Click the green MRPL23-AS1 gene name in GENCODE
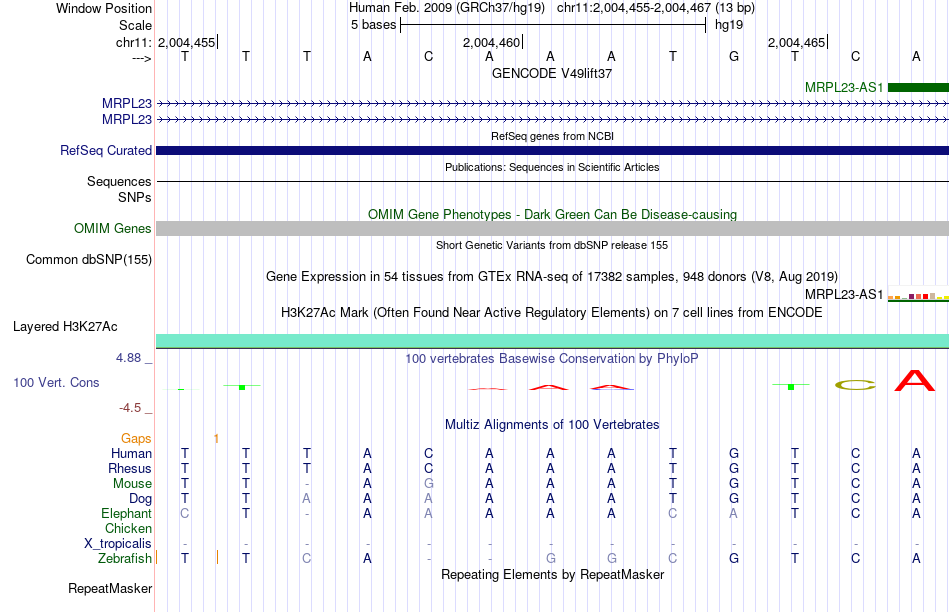Viewport: 950px width, 612px height. coord(844,87)
